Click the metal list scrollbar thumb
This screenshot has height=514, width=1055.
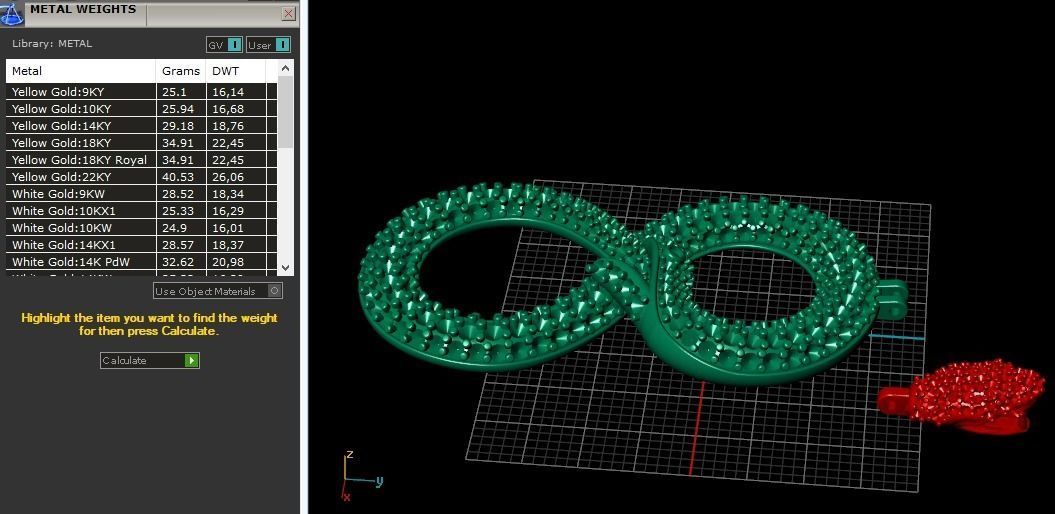tap(285, 112)
